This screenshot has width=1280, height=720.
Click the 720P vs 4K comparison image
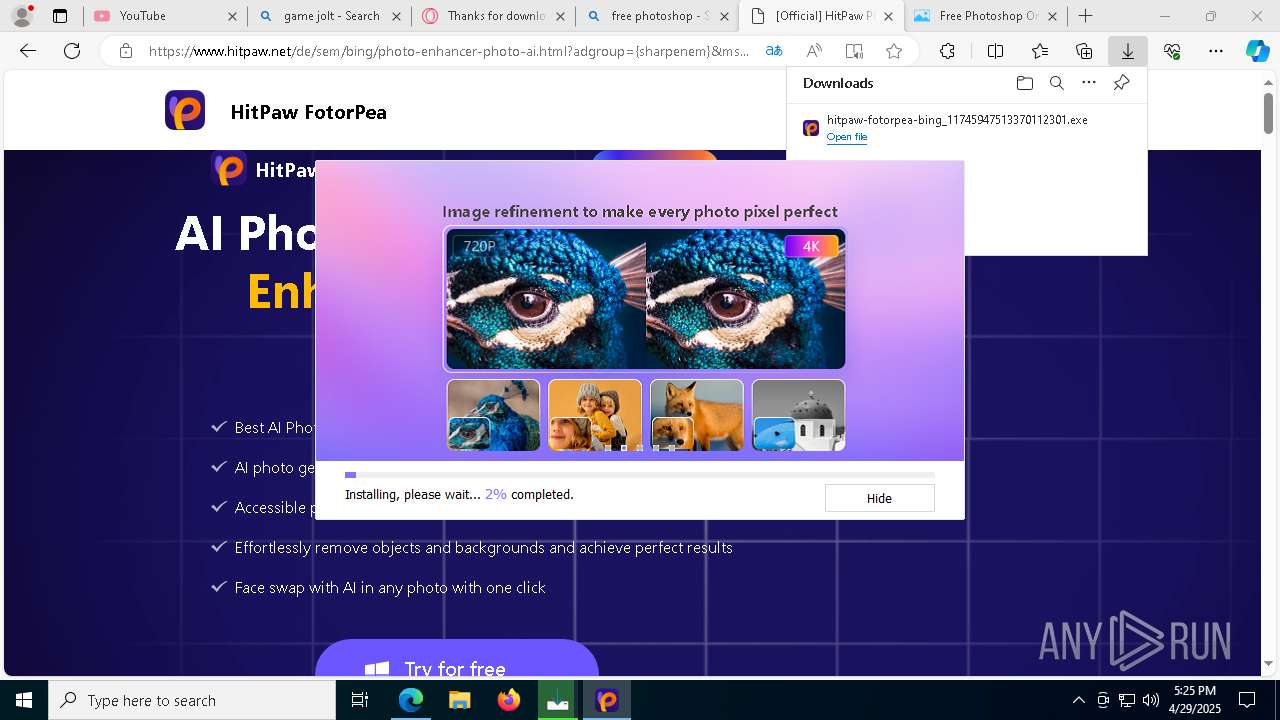[x=645, y=299]
